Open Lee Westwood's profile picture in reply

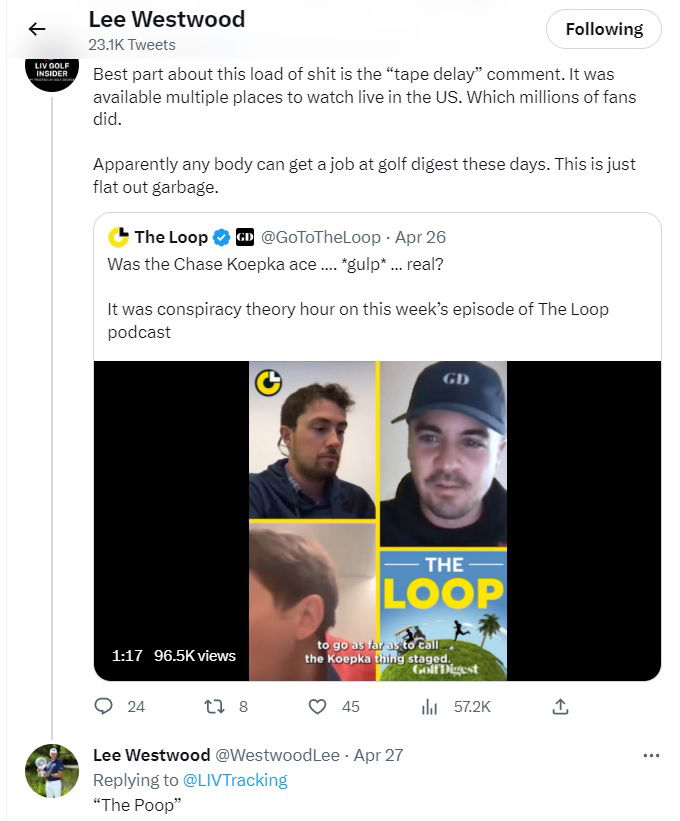point(51,771)
